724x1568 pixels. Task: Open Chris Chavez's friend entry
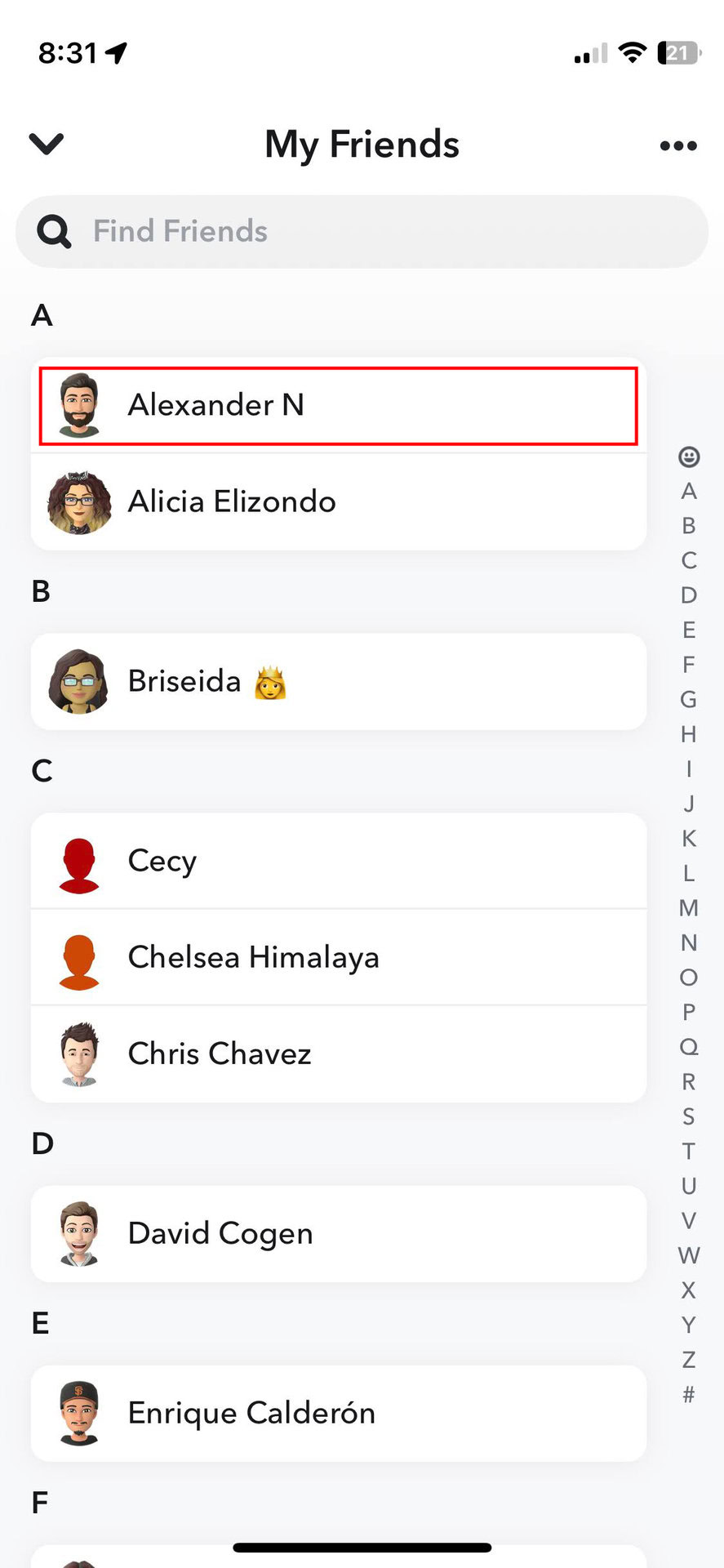(x=338, y=1053)
